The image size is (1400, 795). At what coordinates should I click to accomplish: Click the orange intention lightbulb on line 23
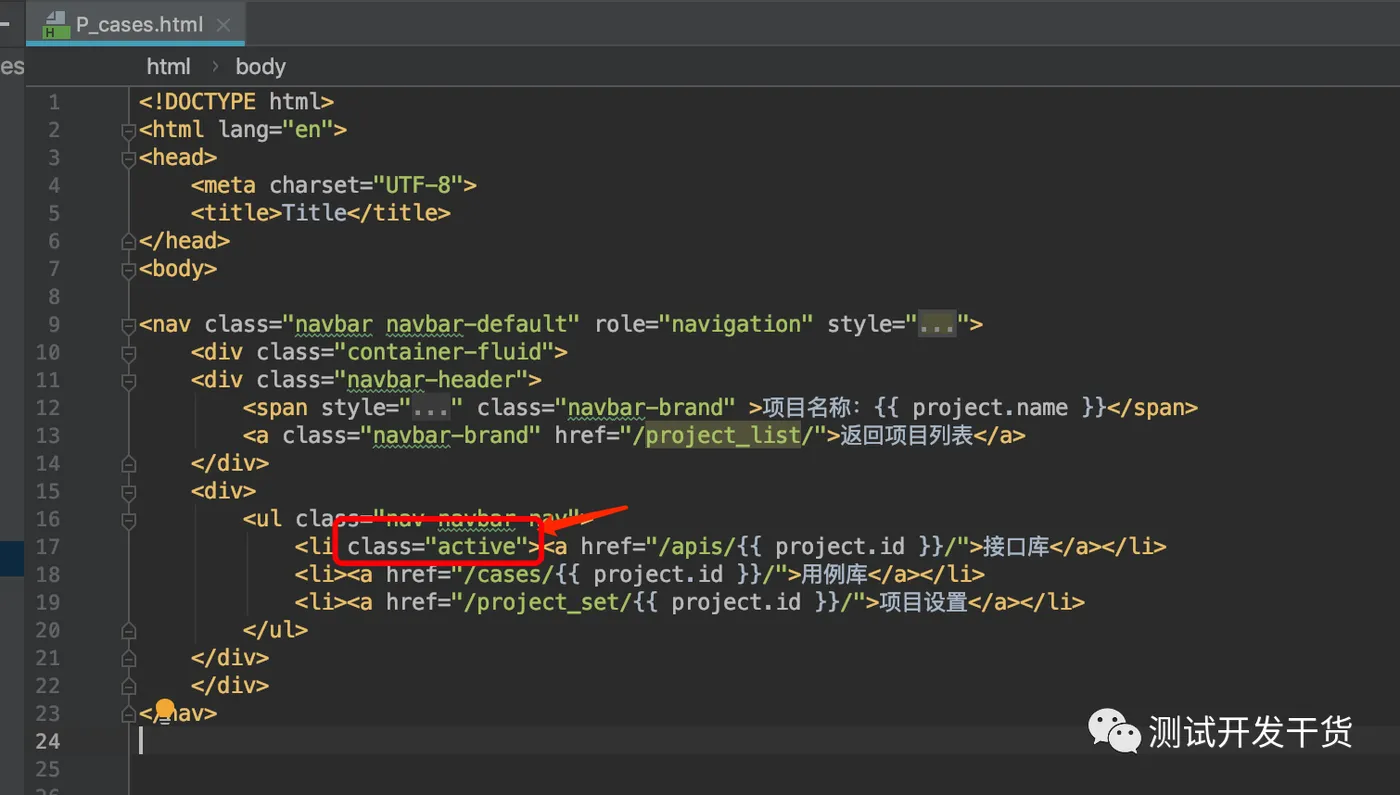click(x=165, y=709)
